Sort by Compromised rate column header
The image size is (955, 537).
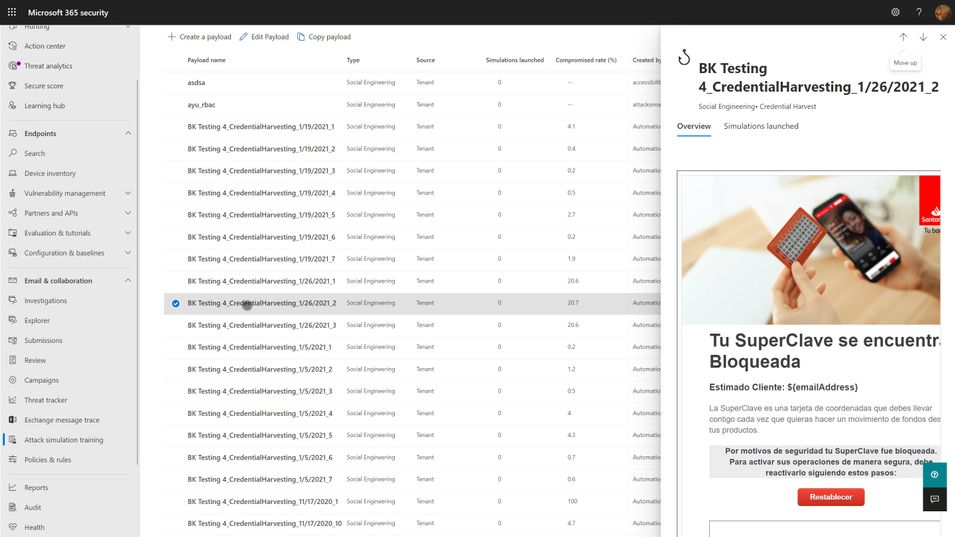tap(586, 60)
